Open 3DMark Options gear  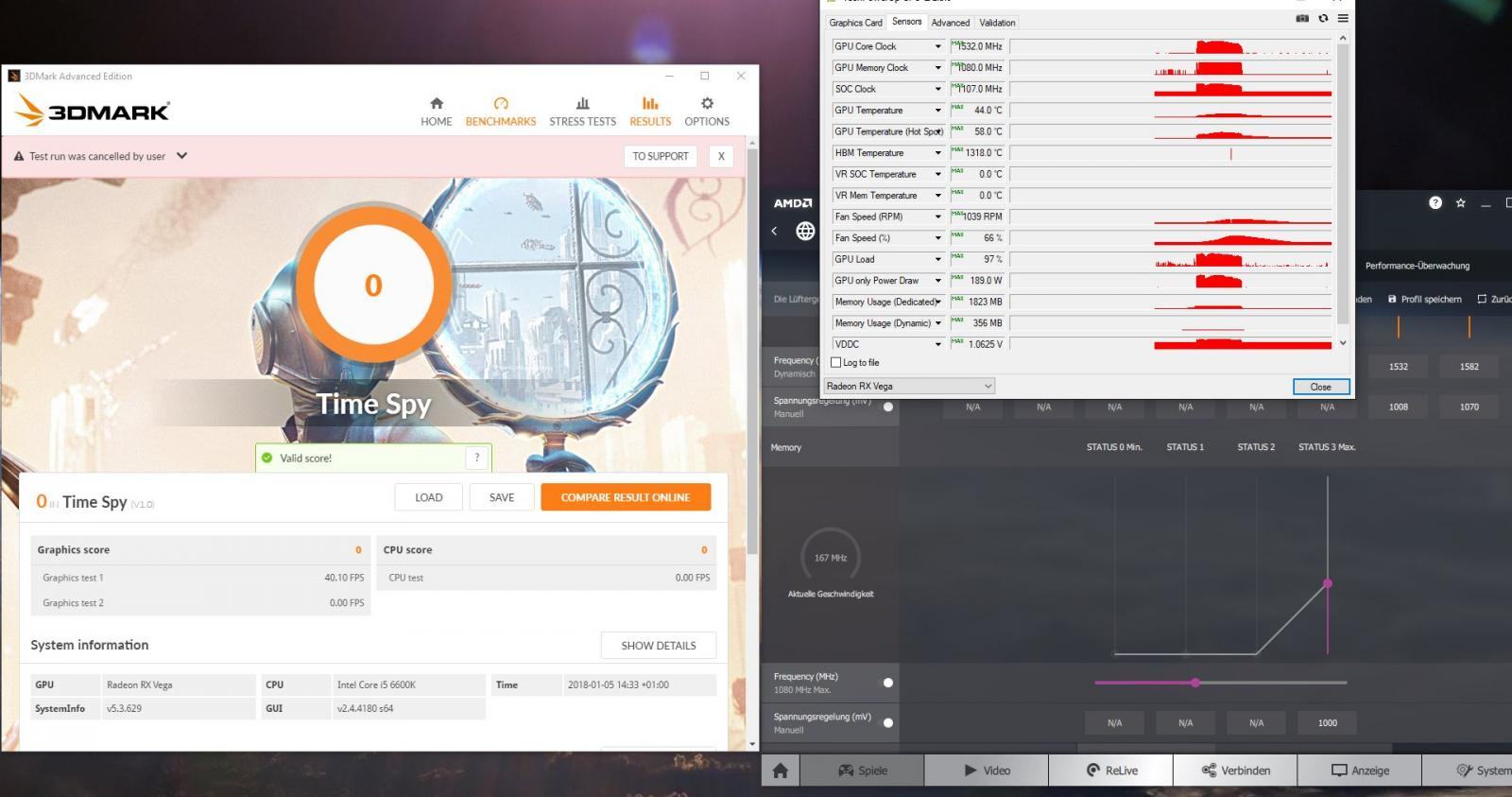tap(707, 112)
